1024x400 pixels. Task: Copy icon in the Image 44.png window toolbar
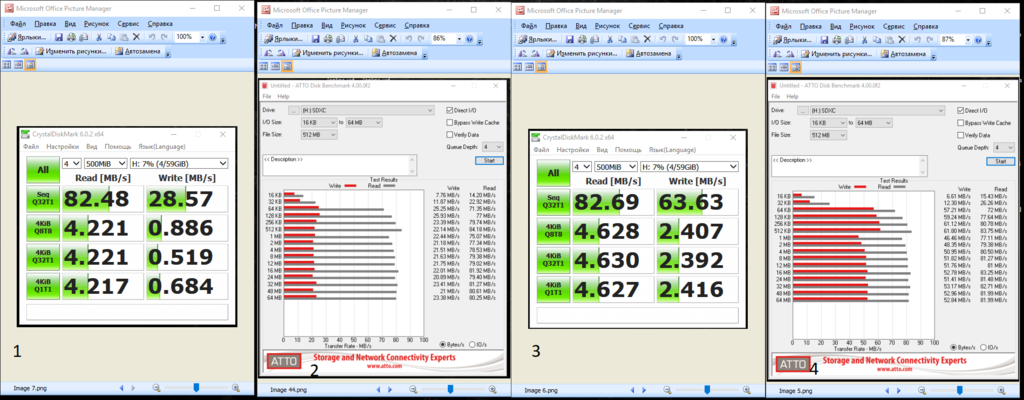[x=368, y=39]
